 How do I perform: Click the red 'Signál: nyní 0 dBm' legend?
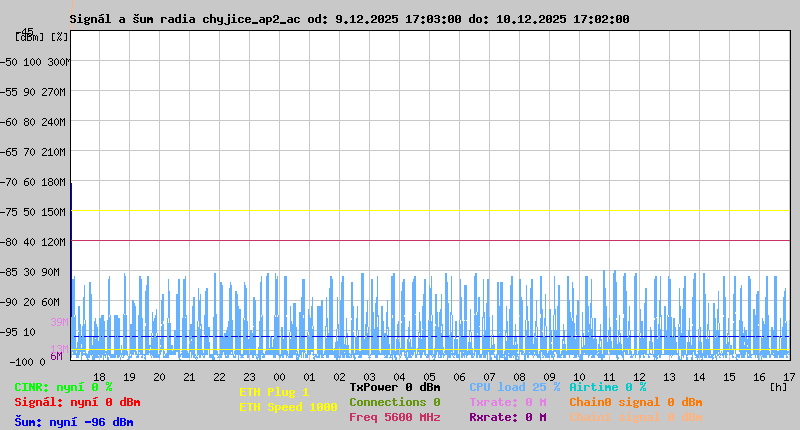(77, 402)
